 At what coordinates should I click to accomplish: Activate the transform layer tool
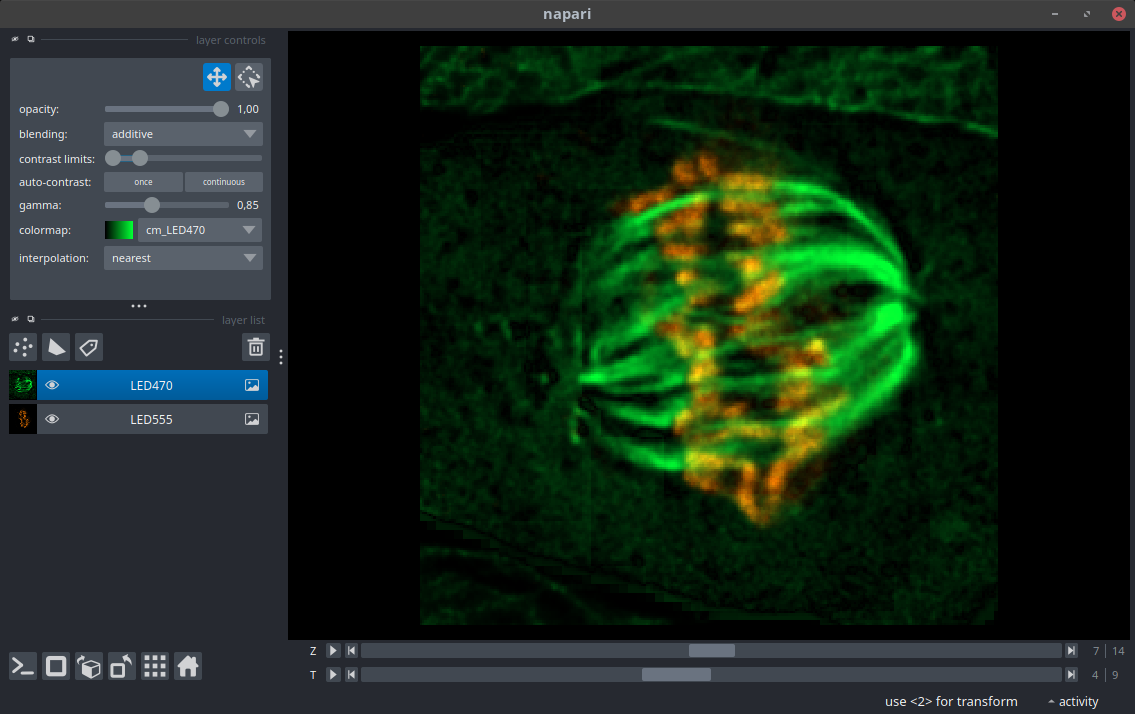(x=249, y=77)
